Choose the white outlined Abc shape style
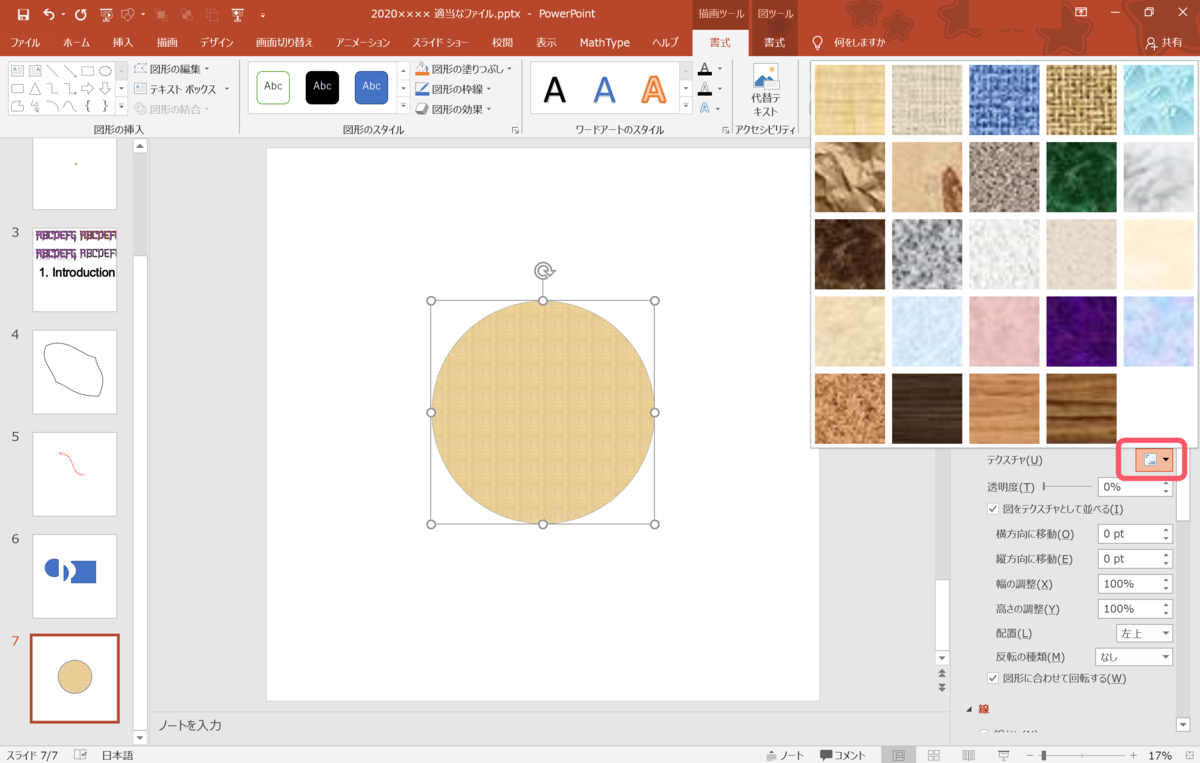Screen dimensions: 1200x763 point(273,87)
